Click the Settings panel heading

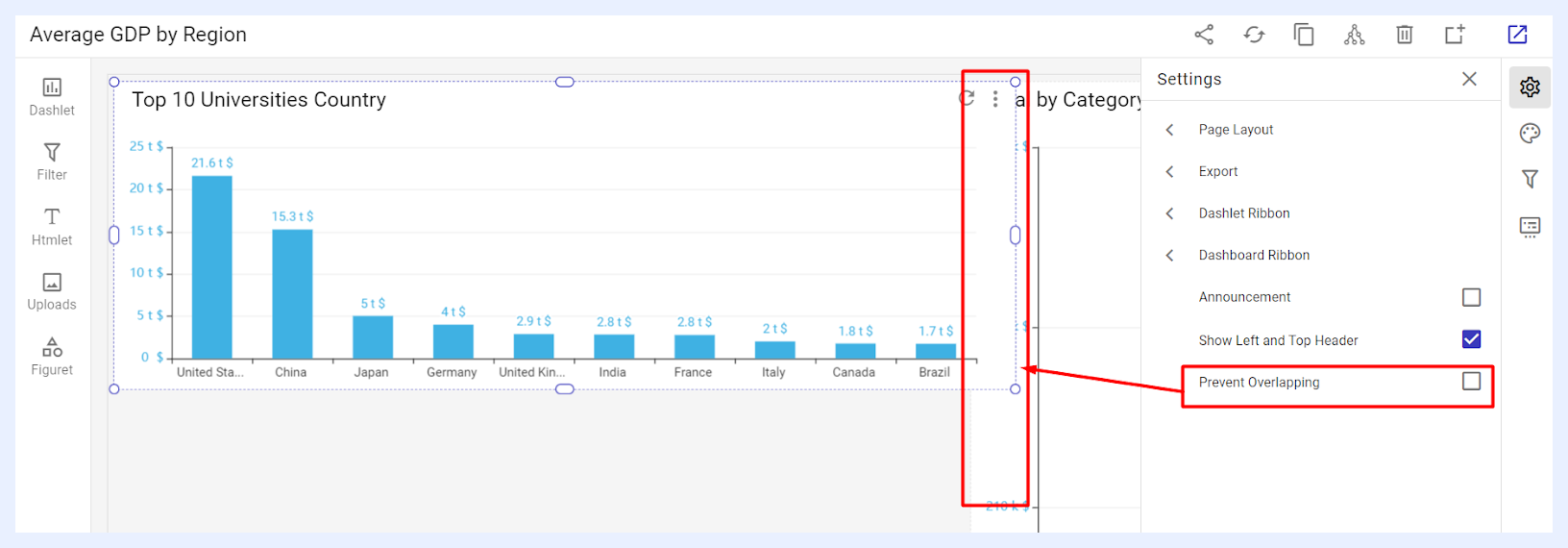(x=1189, y=79)
